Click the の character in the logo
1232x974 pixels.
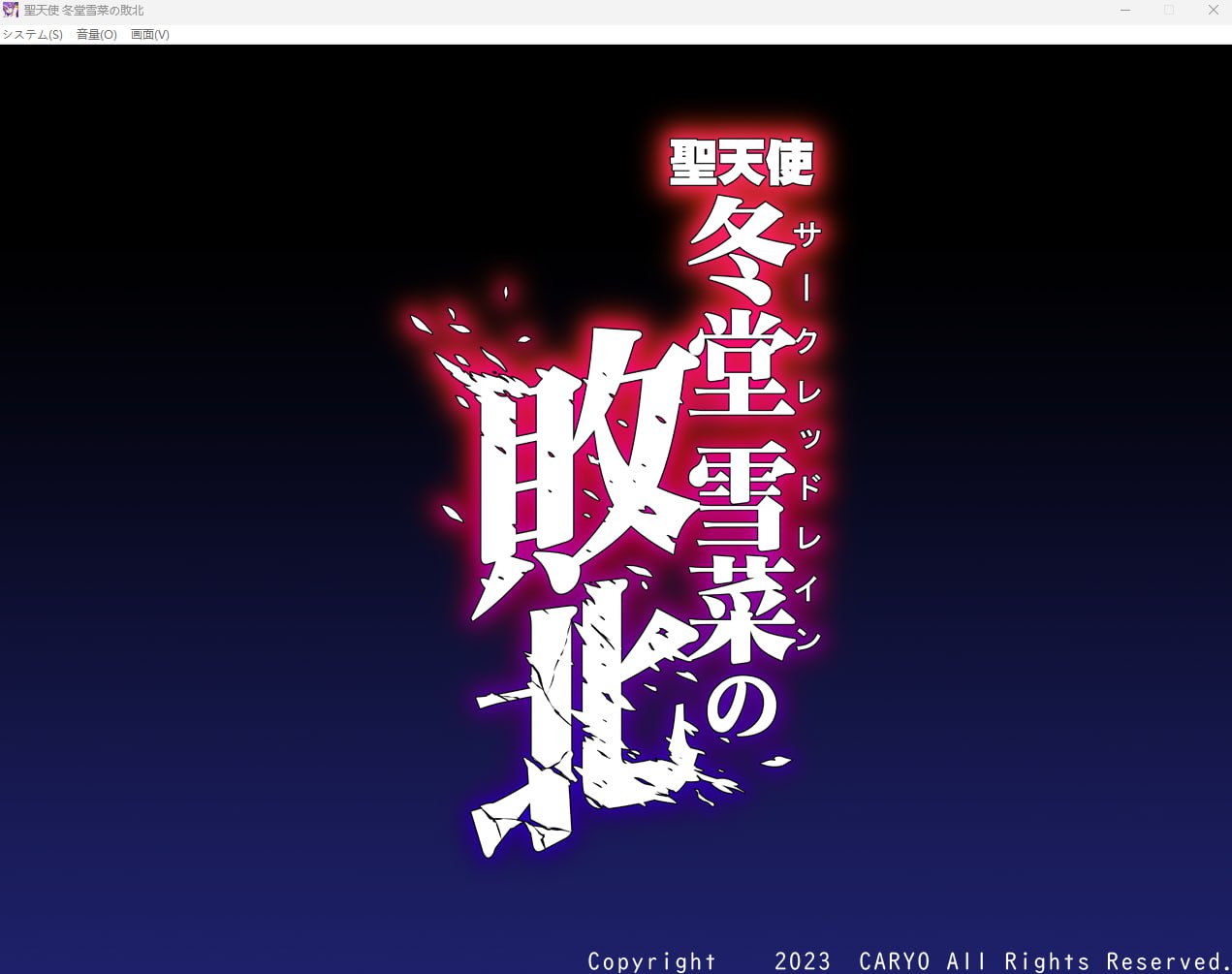pyautogui.click(x=742, y=707)
